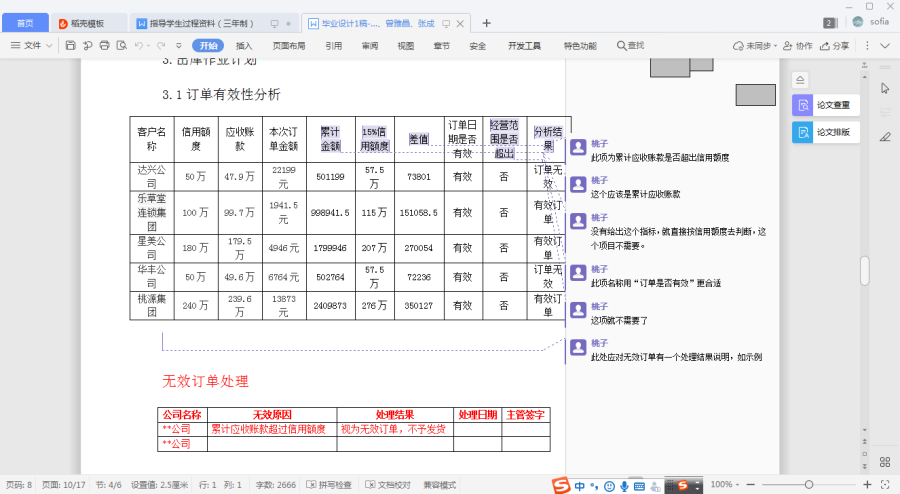The height and width of the screenshot is (494, 900).
Task: Click the cloud not-synced icon
Action: [x=738, y=46]
